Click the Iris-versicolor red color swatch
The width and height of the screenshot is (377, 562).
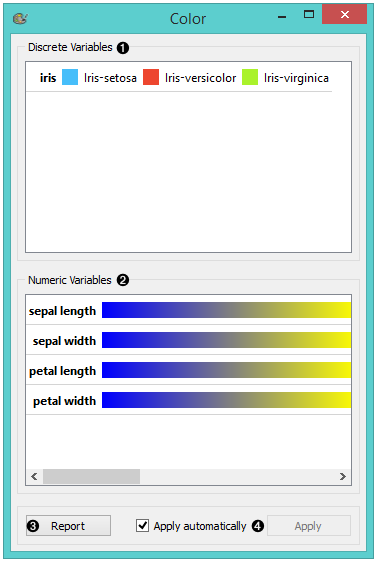click(x=151, y=77)
